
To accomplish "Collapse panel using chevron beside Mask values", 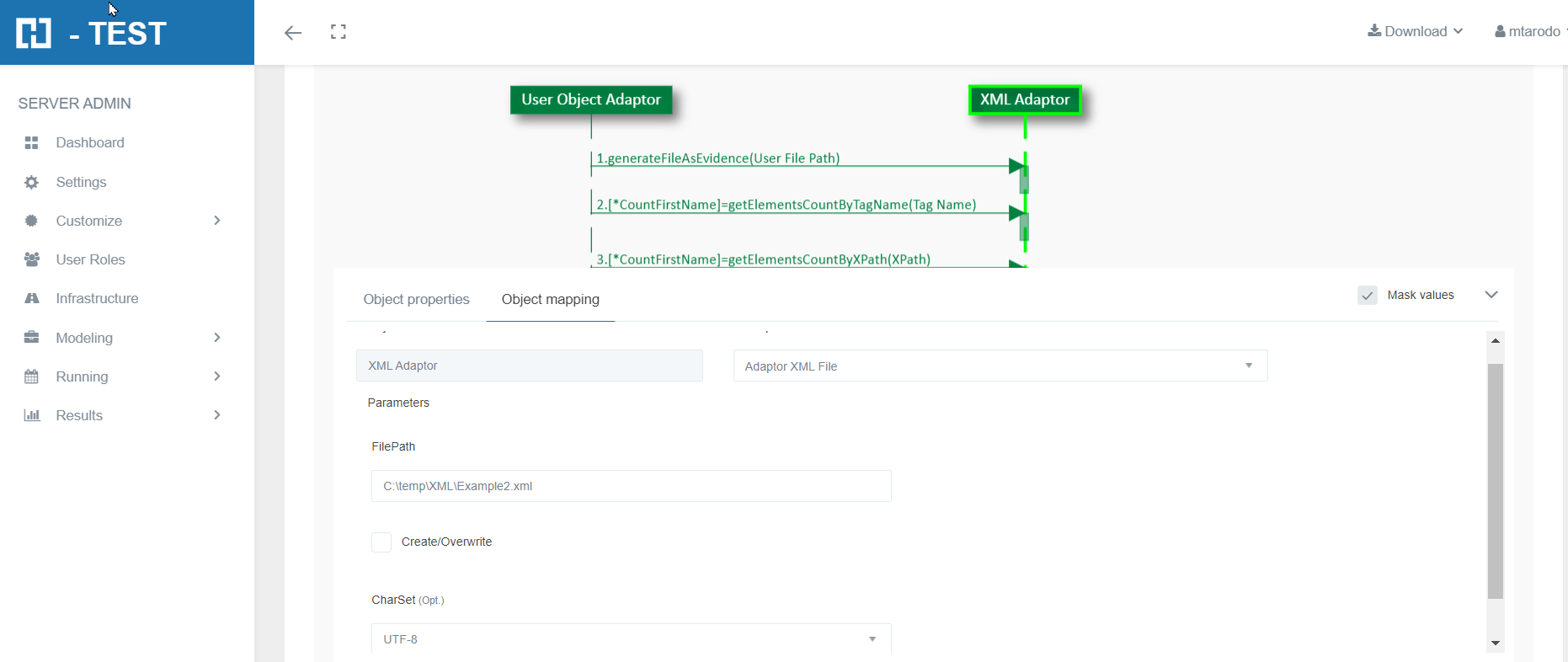I will click(x=1491, y=295).
